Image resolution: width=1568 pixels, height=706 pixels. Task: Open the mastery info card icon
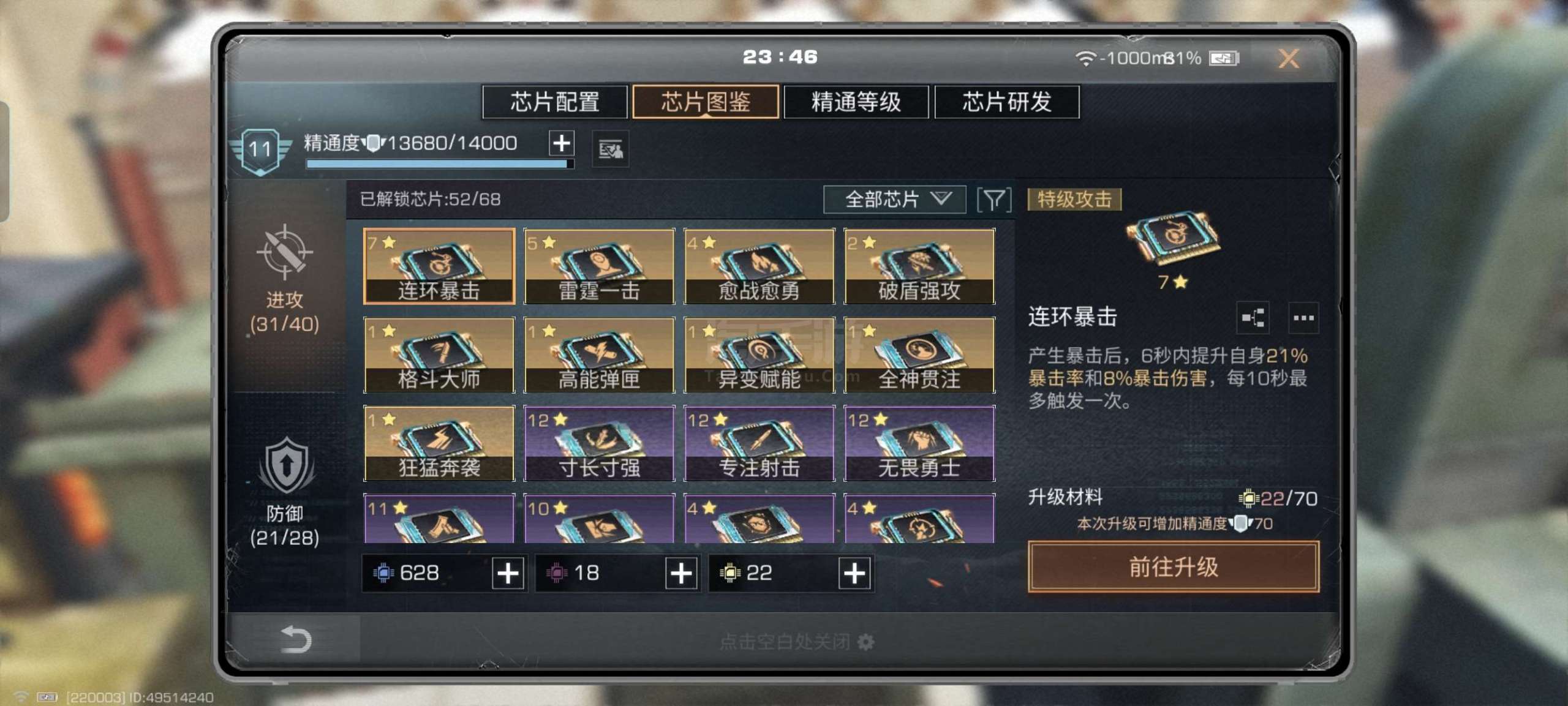610,149
